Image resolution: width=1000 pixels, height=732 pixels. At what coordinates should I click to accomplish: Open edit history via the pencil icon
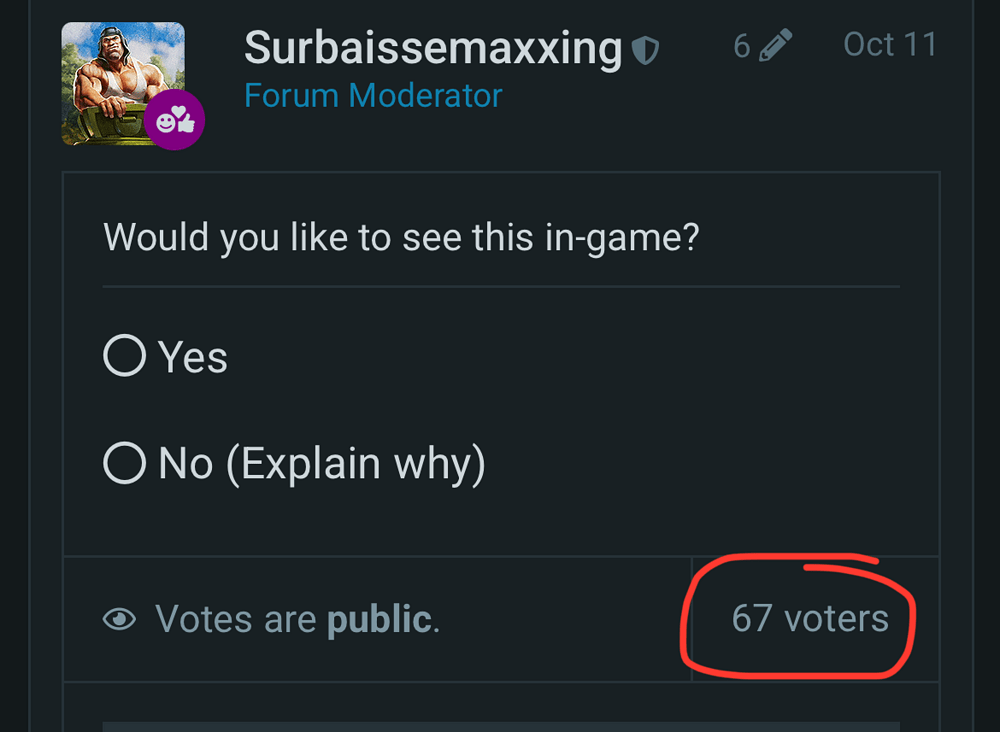(775, 45)
